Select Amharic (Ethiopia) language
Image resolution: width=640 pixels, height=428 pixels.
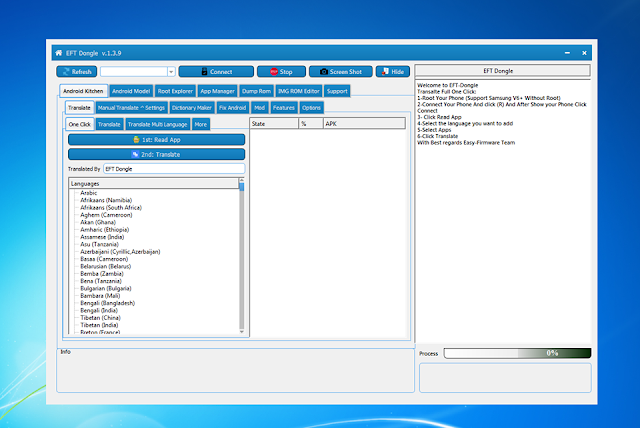(104, 229)
